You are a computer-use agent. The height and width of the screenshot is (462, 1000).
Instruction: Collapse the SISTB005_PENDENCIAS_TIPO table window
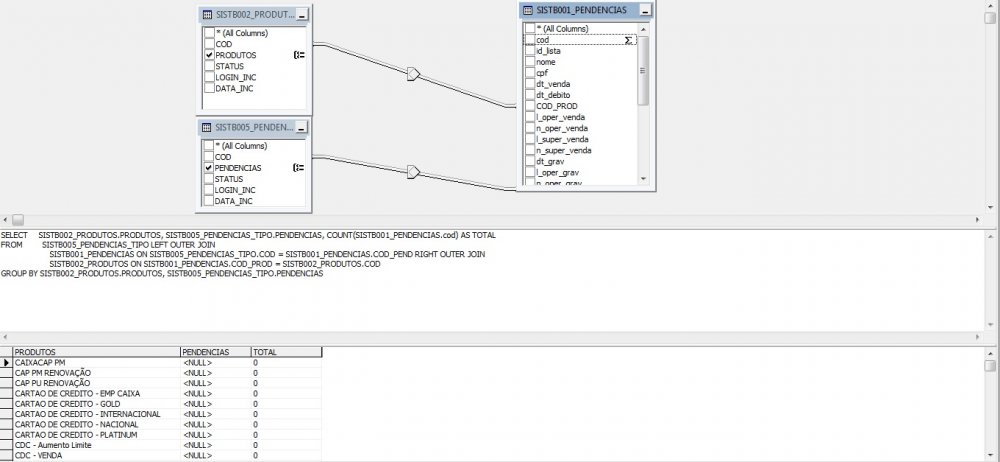pyautogui.click(x=302, y=128)
